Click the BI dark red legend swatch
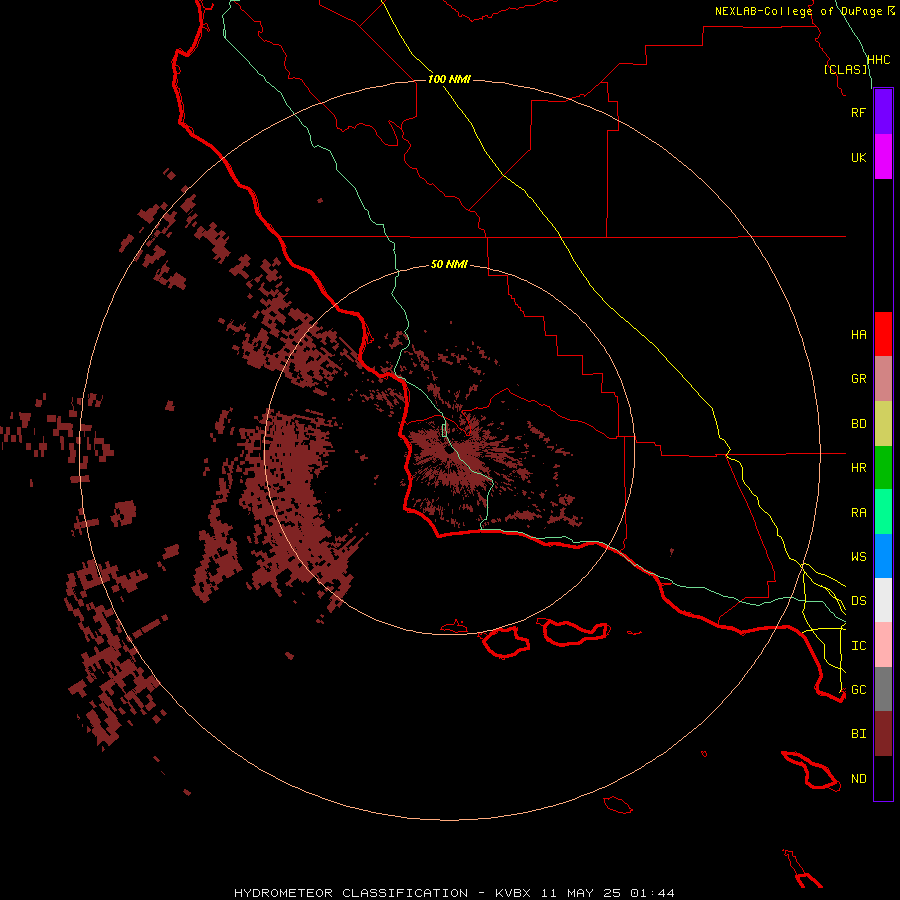 (883, 734)
